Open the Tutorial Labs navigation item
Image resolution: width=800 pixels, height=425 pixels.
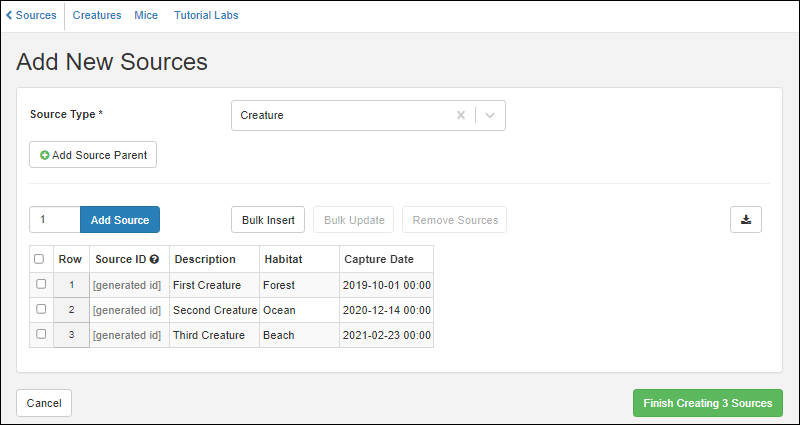coord(206,16)
